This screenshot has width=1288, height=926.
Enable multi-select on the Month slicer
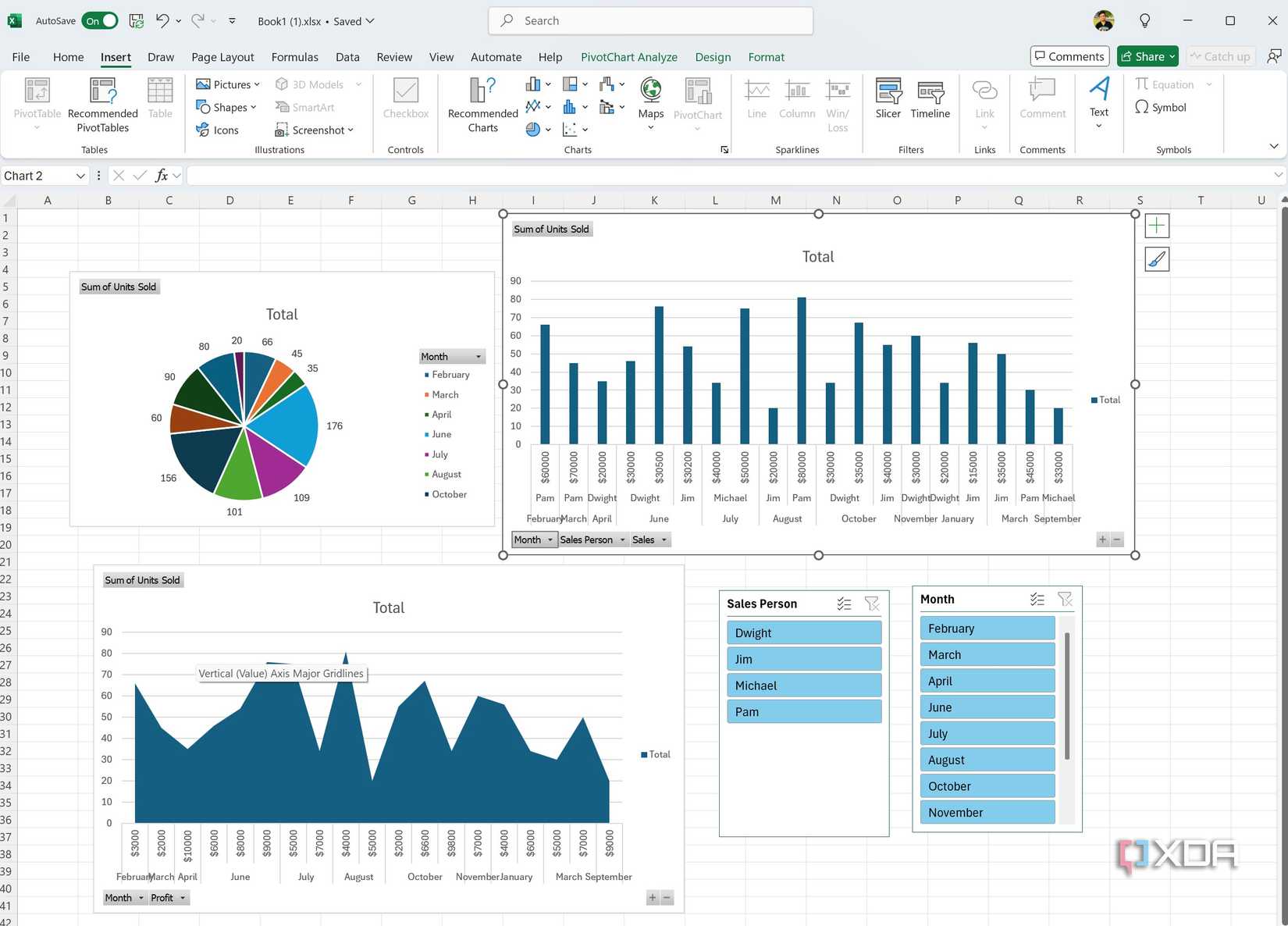[x=1037, y=599]
